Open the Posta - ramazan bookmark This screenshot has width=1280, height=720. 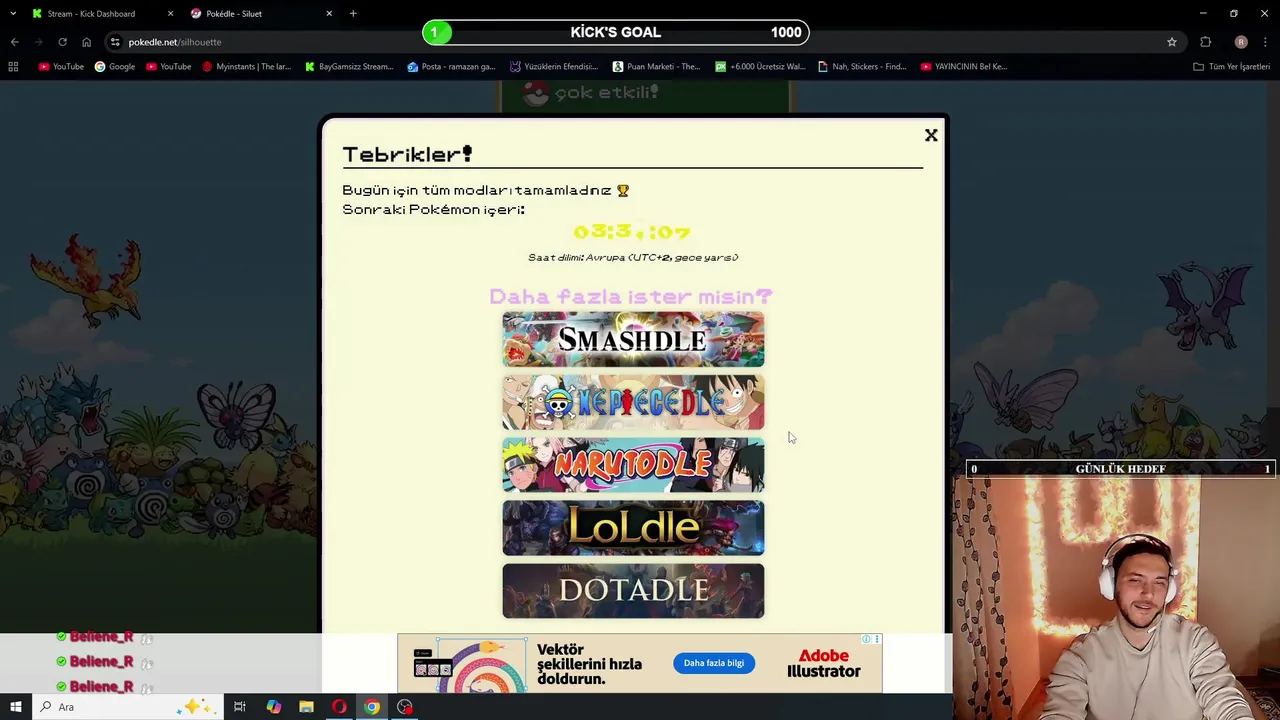point(452,67)
